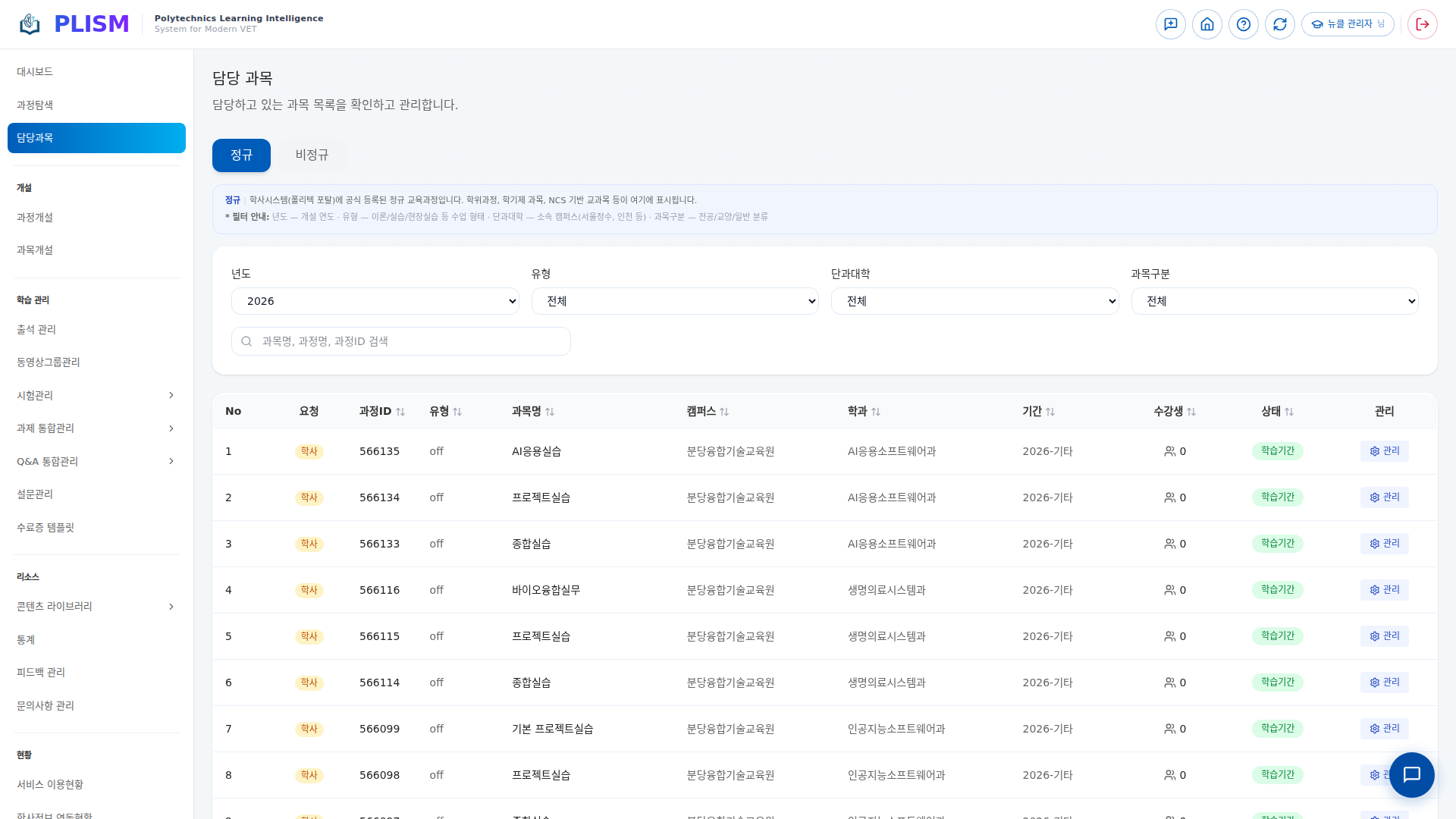Open the 과목구분 dropdown
This screenshot has height=819, width=1456.
click(x=1275, y=300)
